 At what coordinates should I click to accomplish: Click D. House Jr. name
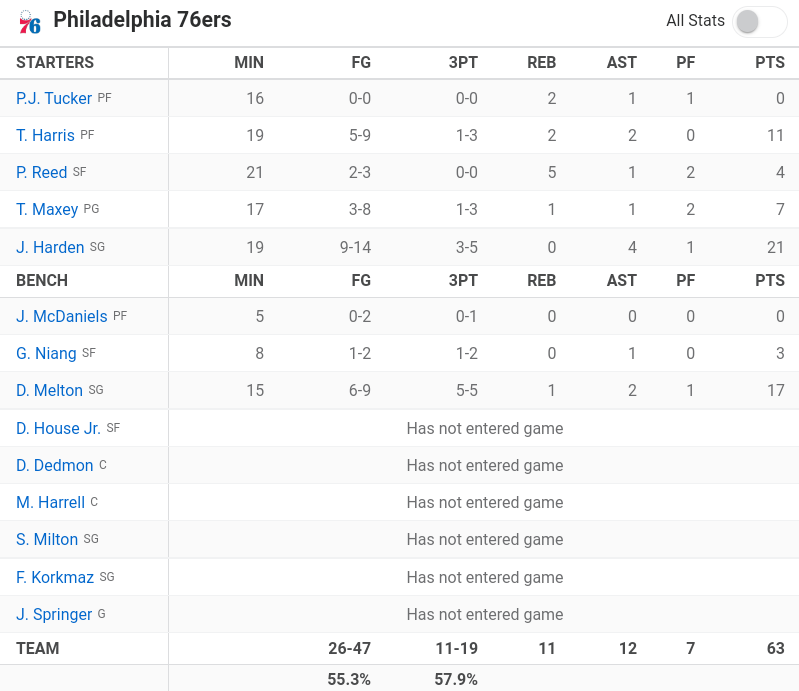point(58,428)
